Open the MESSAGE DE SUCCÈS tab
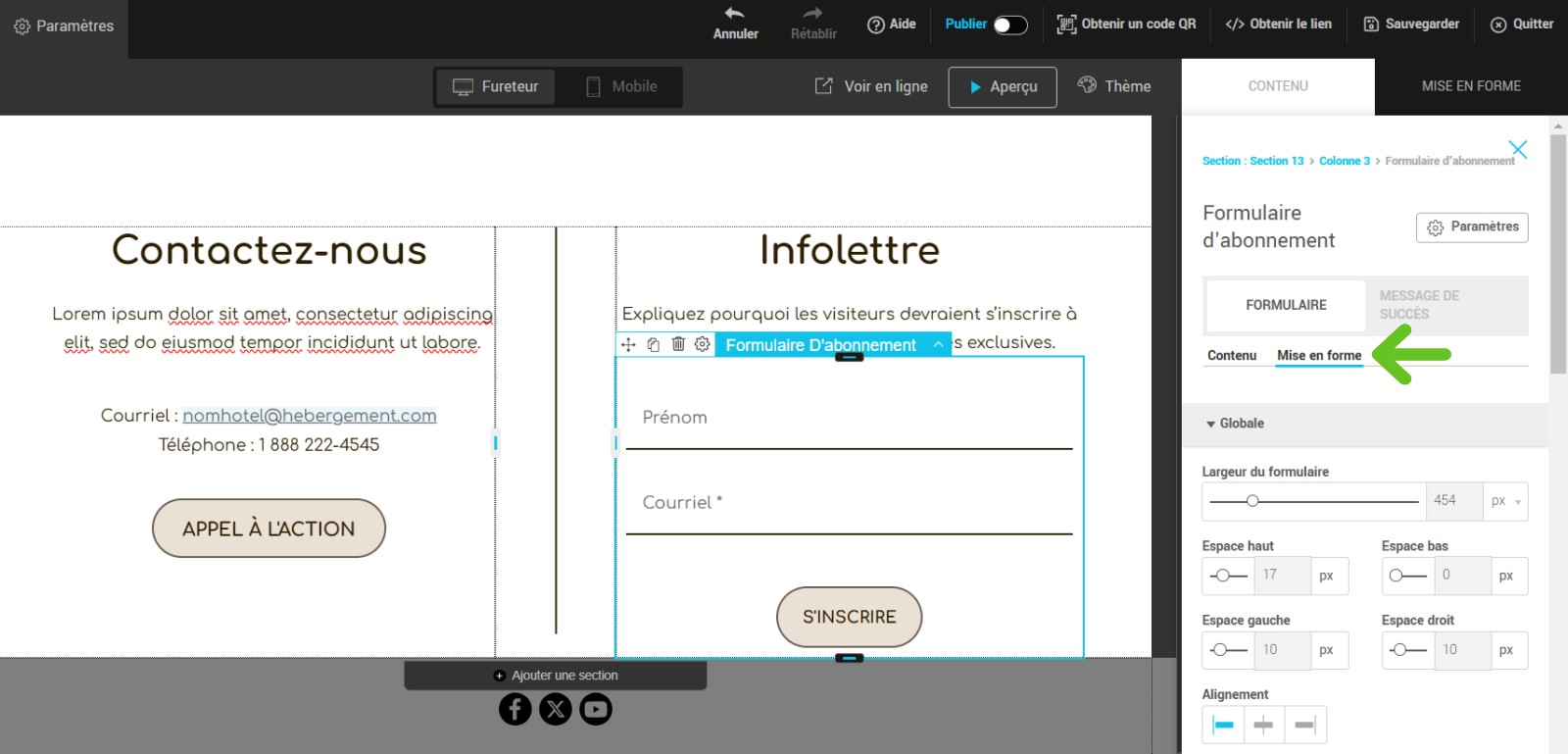The height and width of the screenshot is (754, 1568). point(1420,305)
